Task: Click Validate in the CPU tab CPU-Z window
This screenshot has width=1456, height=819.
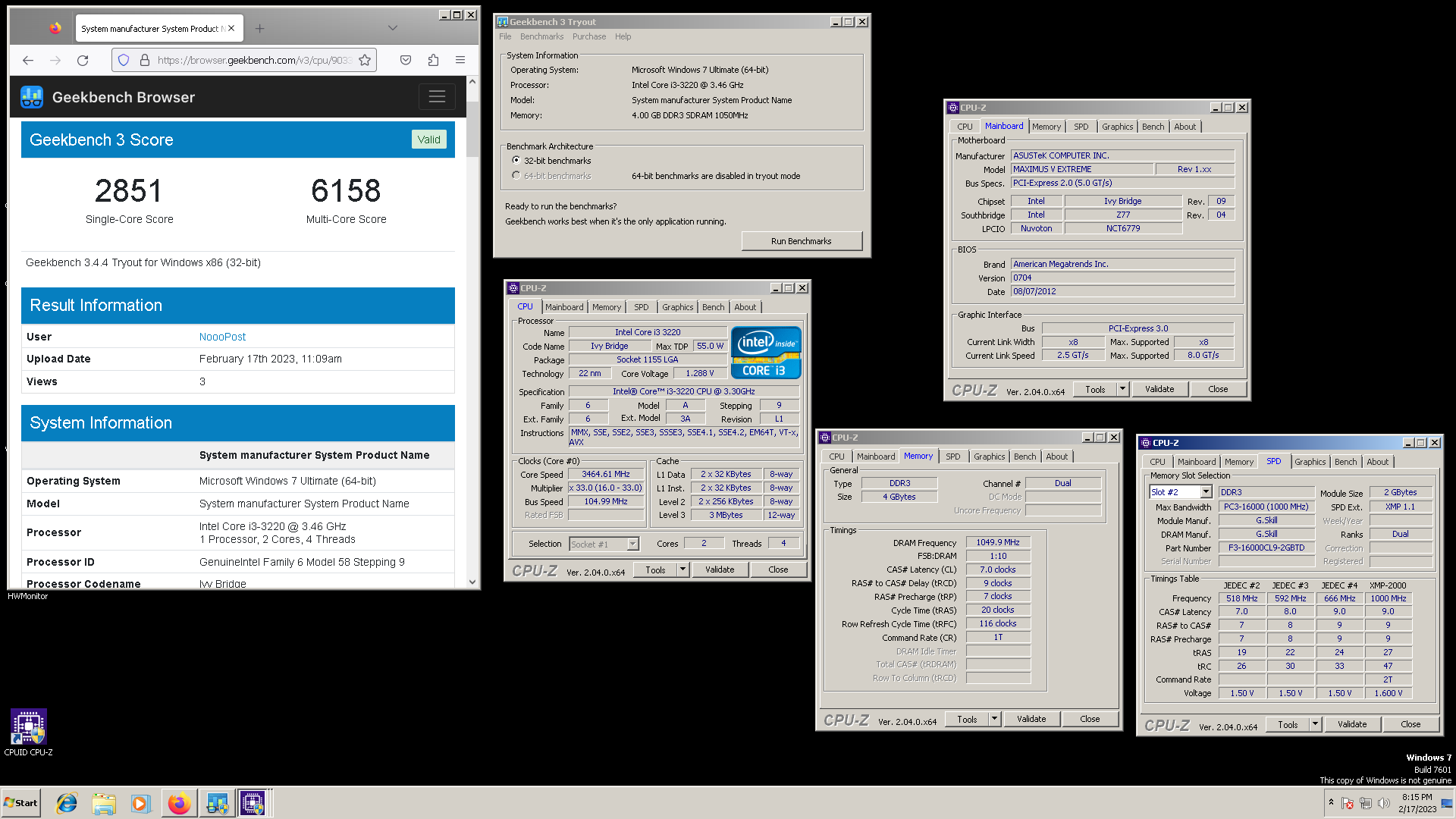Action: [720, 570]
